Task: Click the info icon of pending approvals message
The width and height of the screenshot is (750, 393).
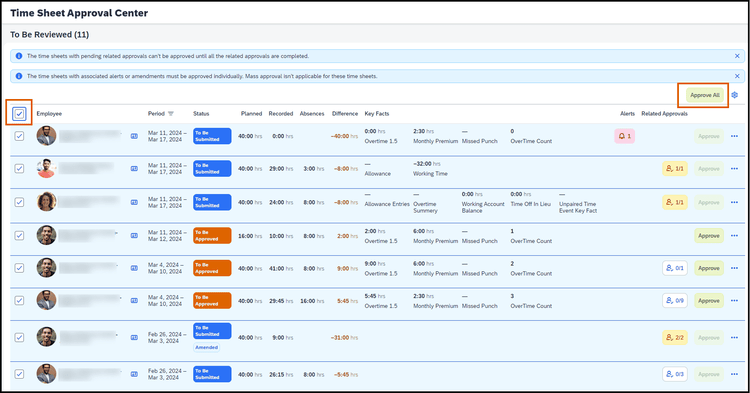Action: pos(19,56)
